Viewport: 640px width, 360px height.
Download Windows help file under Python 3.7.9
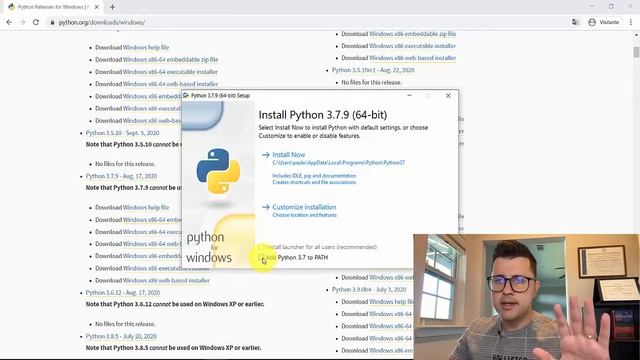146,207
